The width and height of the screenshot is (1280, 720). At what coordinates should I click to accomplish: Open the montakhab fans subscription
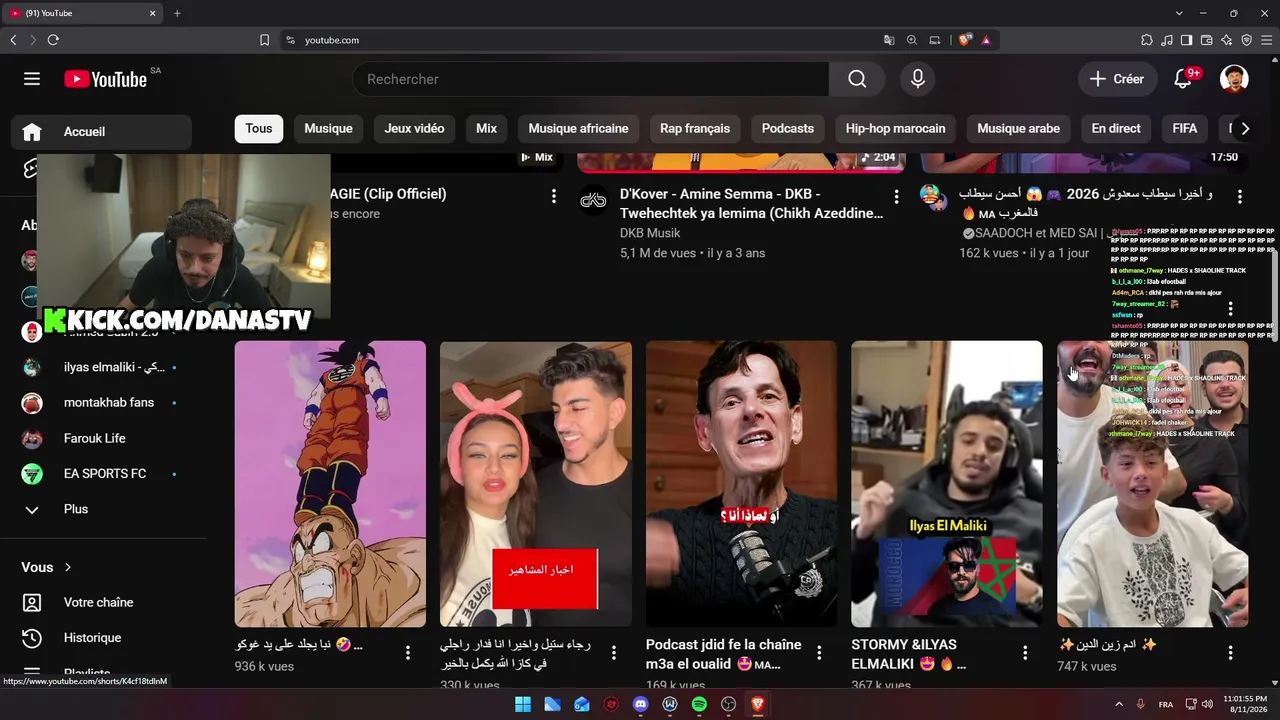click(x=100, y=403)
